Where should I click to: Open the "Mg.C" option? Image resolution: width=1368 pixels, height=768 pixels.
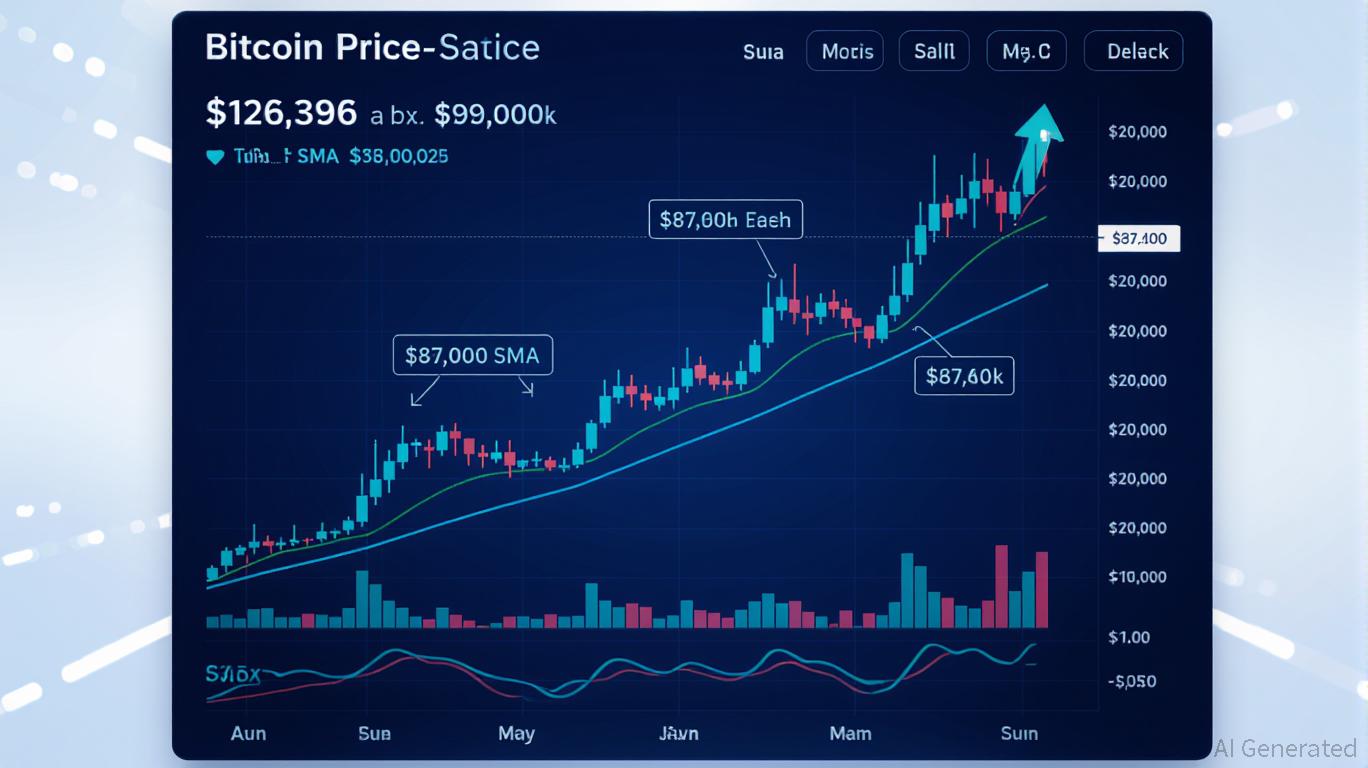point(1026,52)
